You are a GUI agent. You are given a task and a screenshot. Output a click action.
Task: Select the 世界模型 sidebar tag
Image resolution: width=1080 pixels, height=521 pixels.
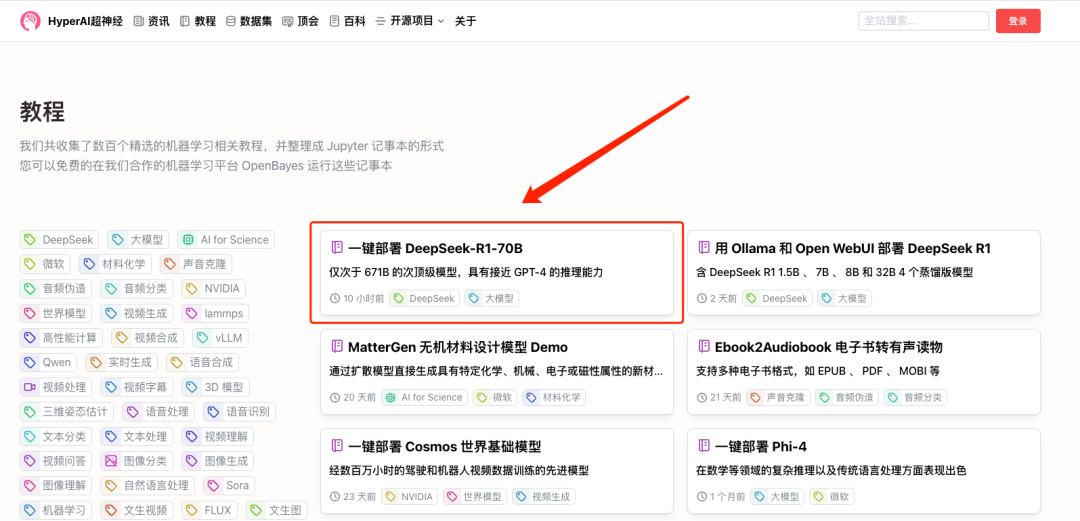pos(56,314)
